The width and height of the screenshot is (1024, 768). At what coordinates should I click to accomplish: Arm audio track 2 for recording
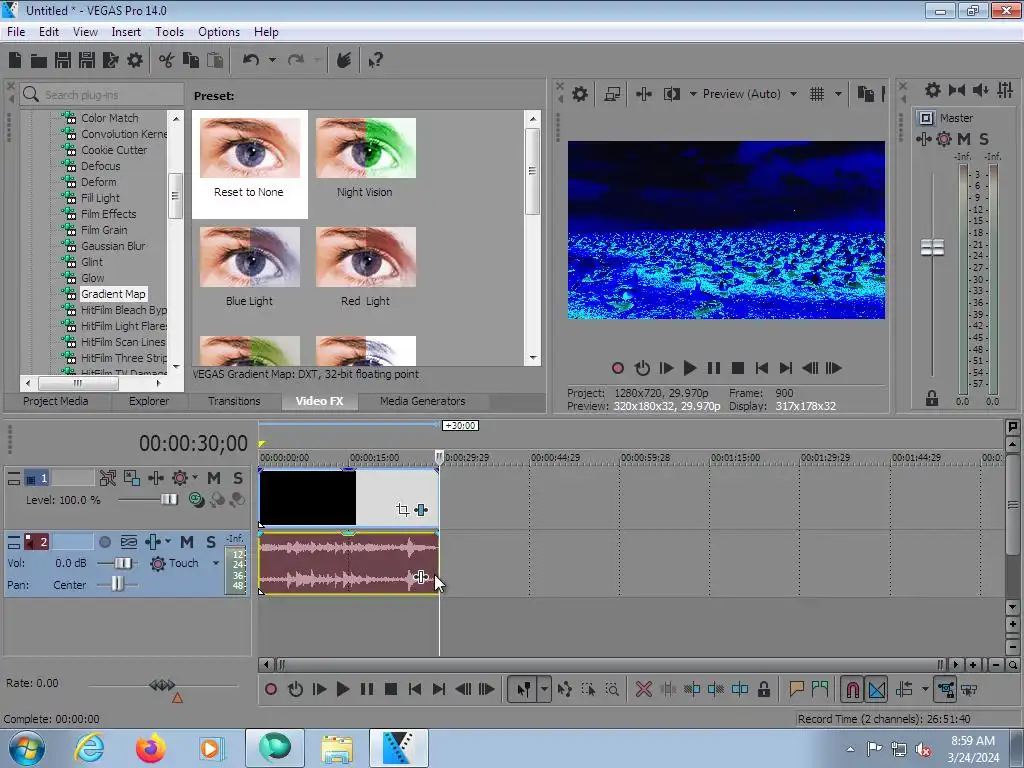(x=104, y=542)
